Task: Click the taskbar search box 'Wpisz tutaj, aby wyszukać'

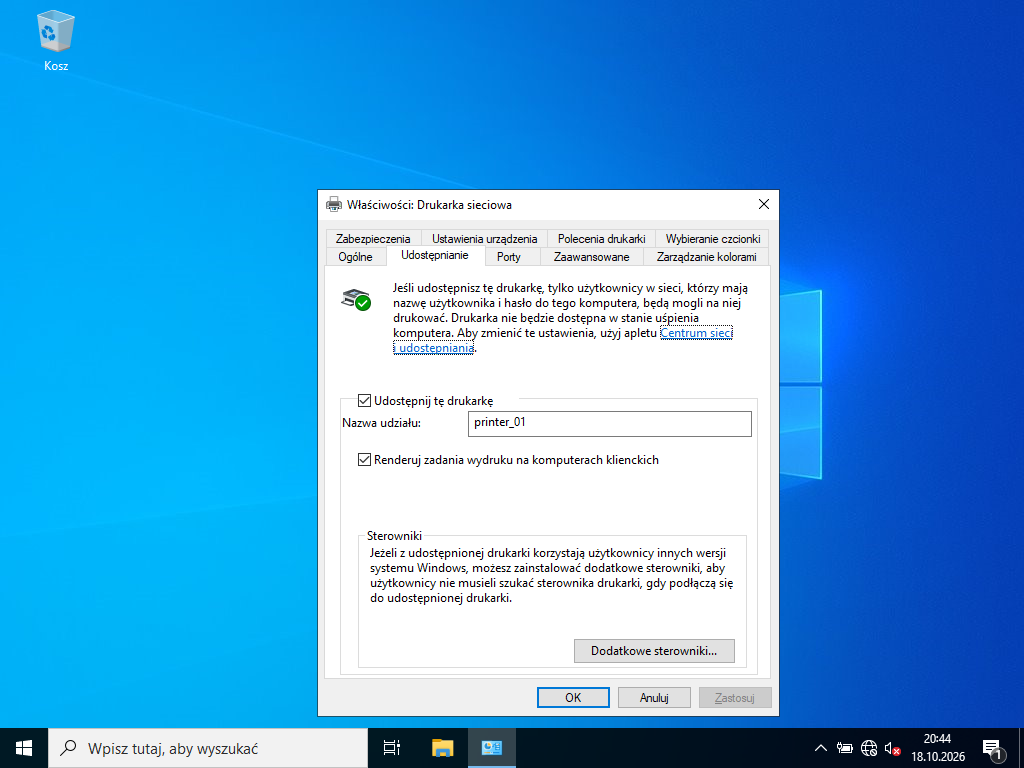Action: (x=208, y=748)
